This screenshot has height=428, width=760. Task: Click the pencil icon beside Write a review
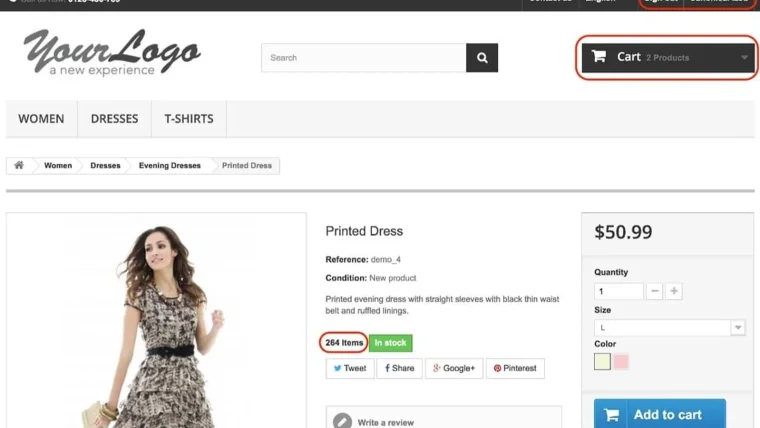click(x=342, y=422)
